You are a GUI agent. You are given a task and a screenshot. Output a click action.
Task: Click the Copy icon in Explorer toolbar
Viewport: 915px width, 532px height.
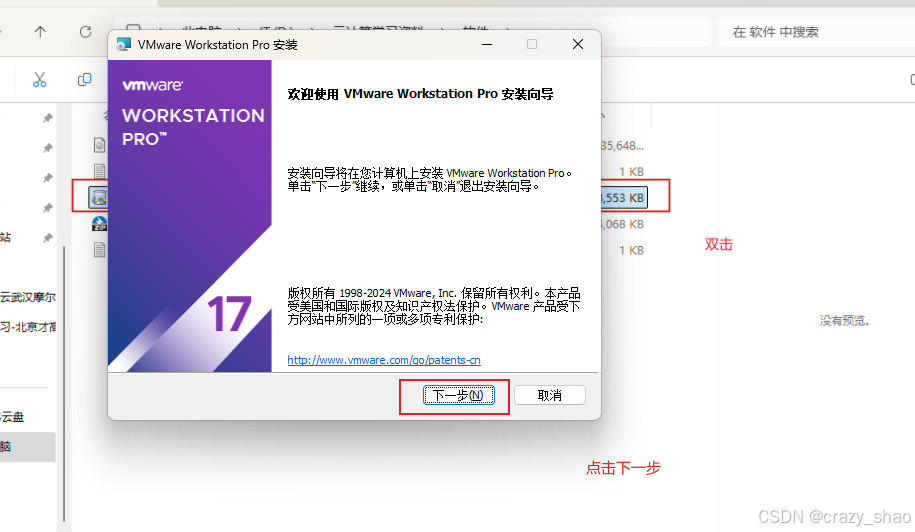pos(85,79)
